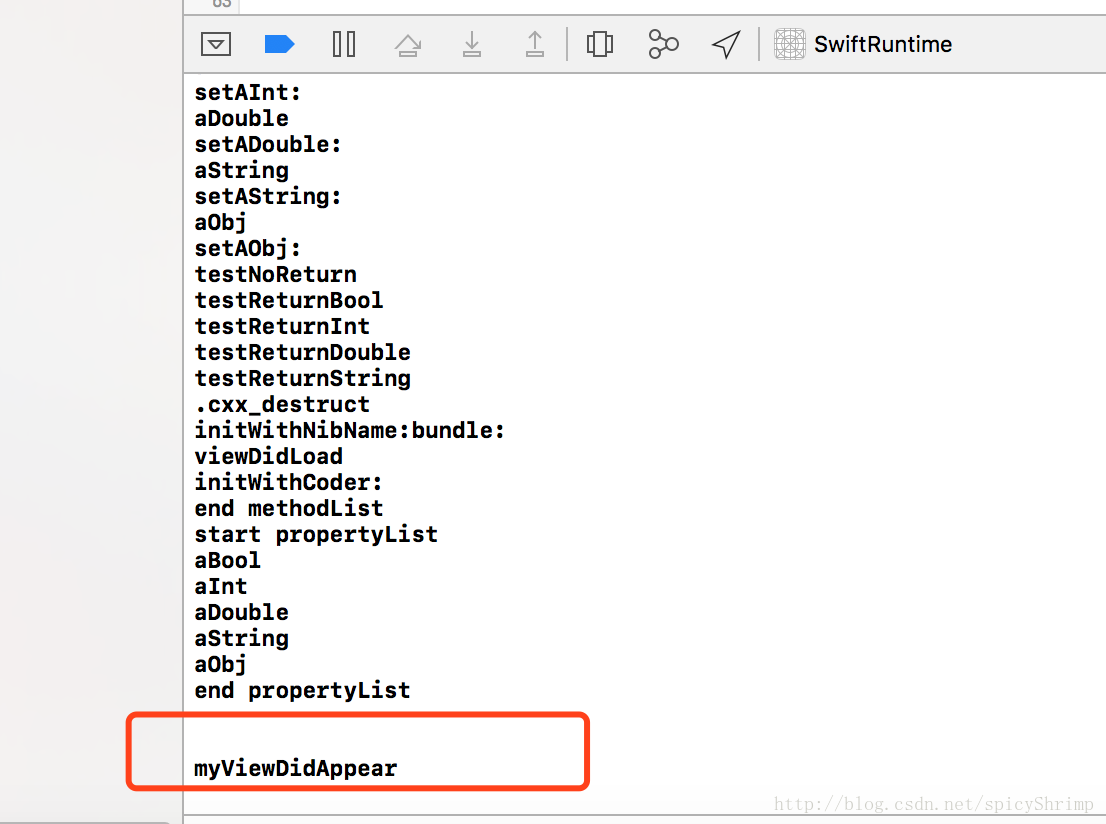This screenshot has height=824, width=1106.
Task: Click the 'testReturnString' line
Action: click(303, 379)
